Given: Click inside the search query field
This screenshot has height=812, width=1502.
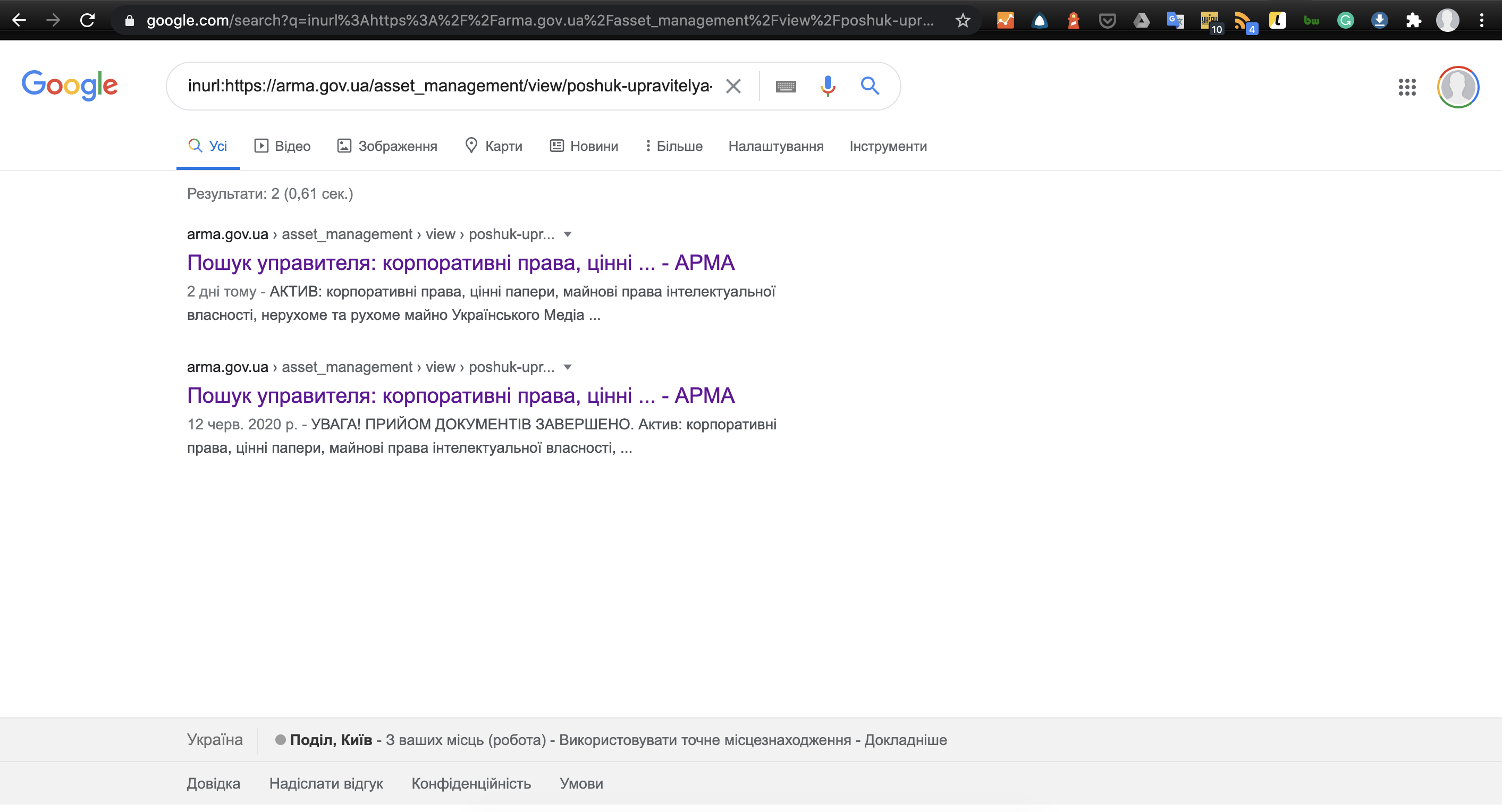Looking at the screenshot, I should 450,86.
